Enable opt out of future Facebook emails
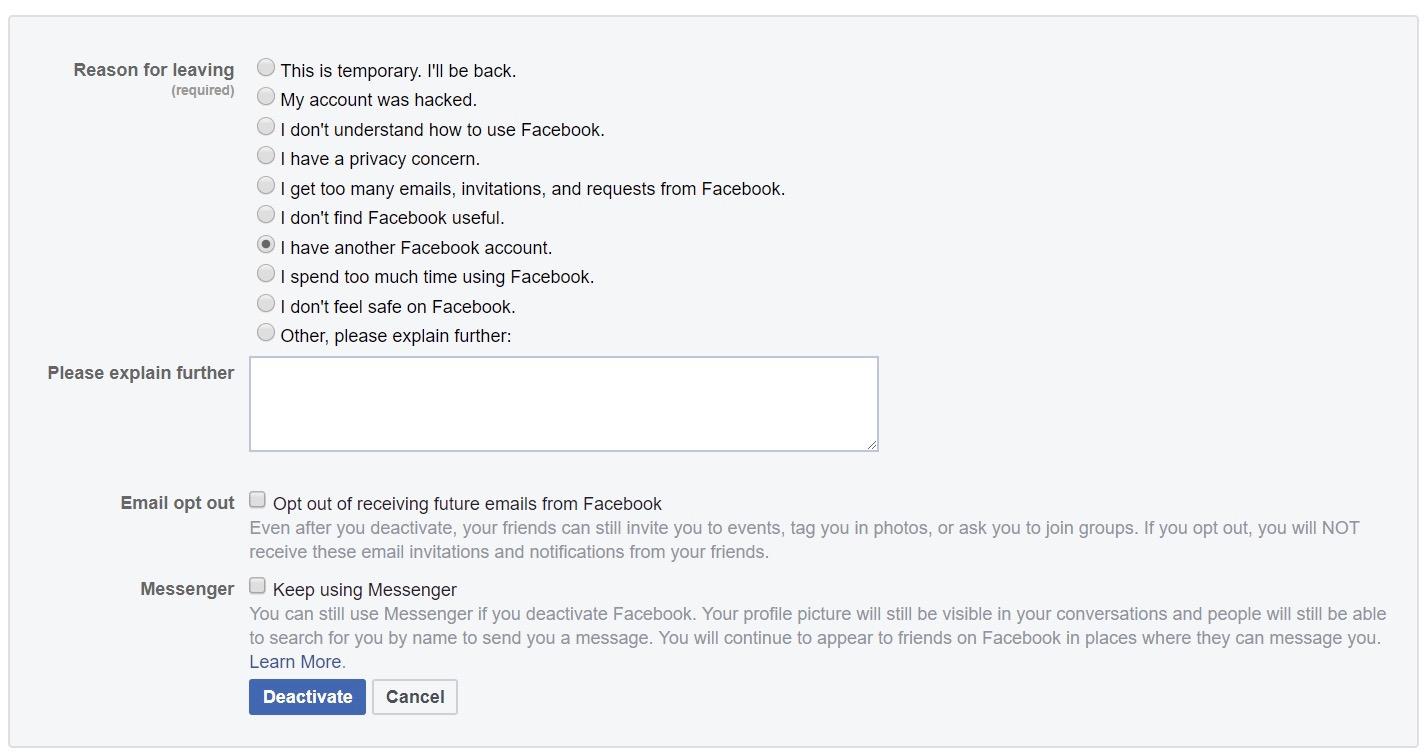 click(x=258, y=500)
